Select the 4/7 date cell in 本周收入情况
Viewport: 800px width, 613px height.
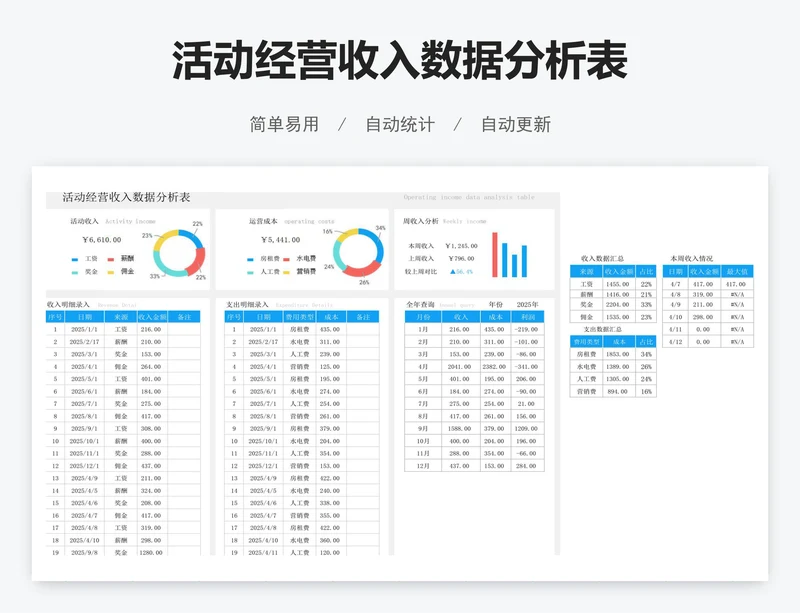tap(674, 283)
